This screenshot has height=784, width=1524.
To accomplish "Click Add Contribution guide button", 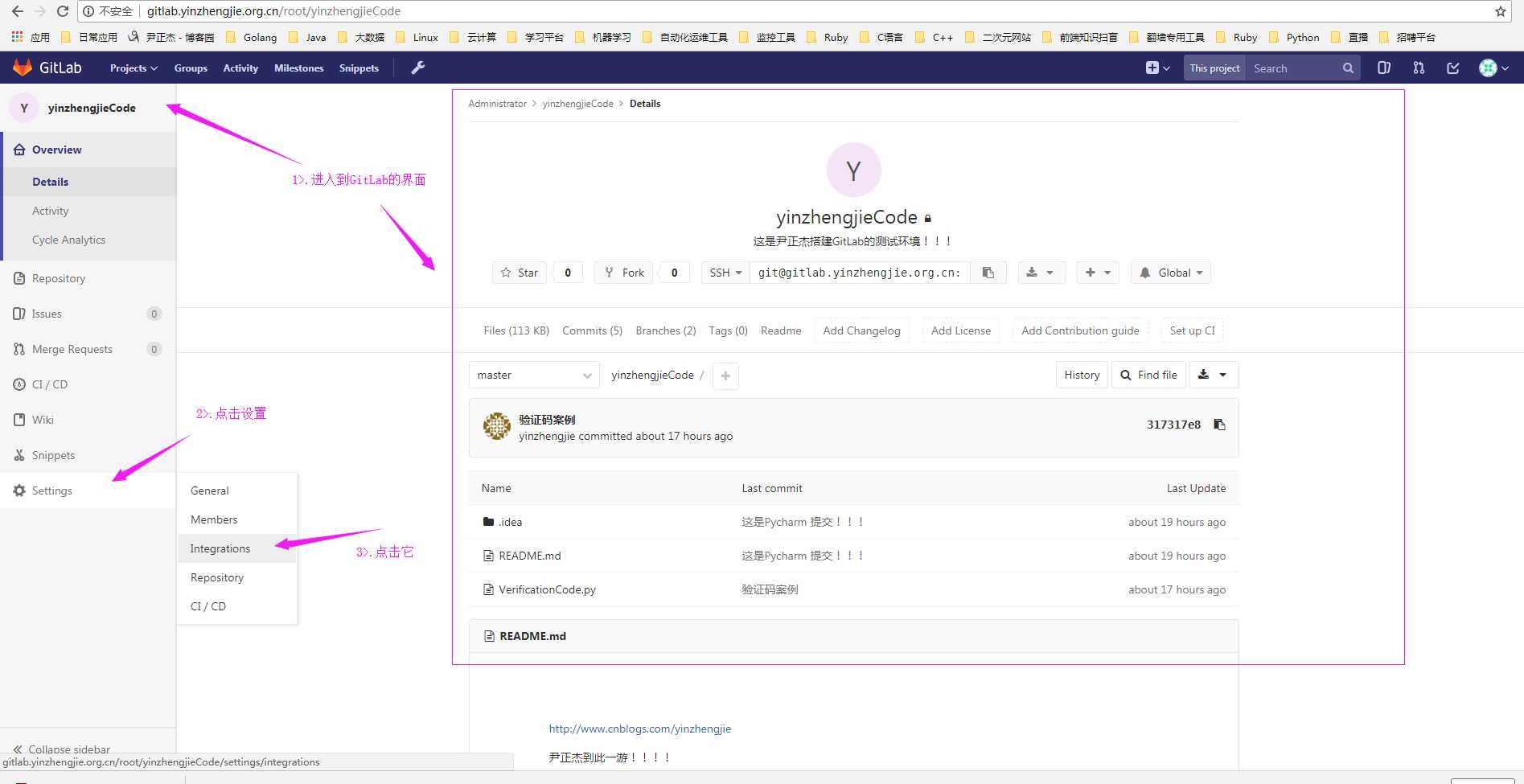I will coord(1080,330).
